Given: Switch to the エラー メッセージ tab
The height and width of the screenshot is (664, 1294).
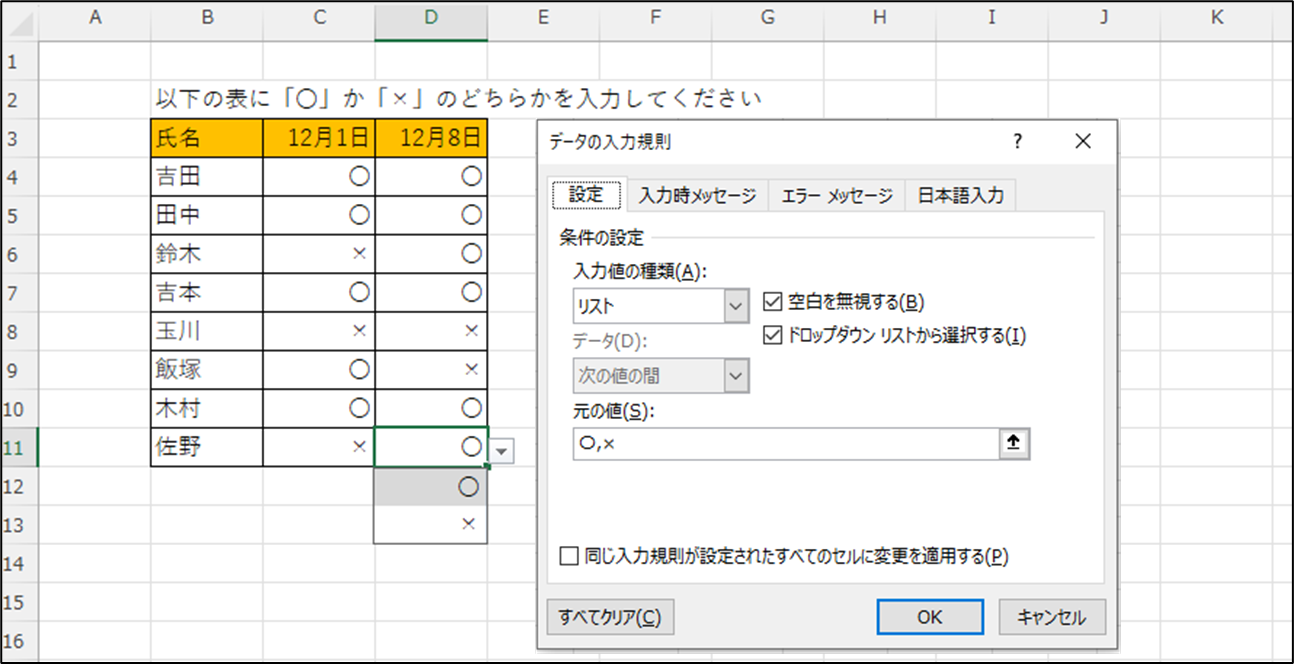Looking at the screenshot, I should click(x=837, y=196).
